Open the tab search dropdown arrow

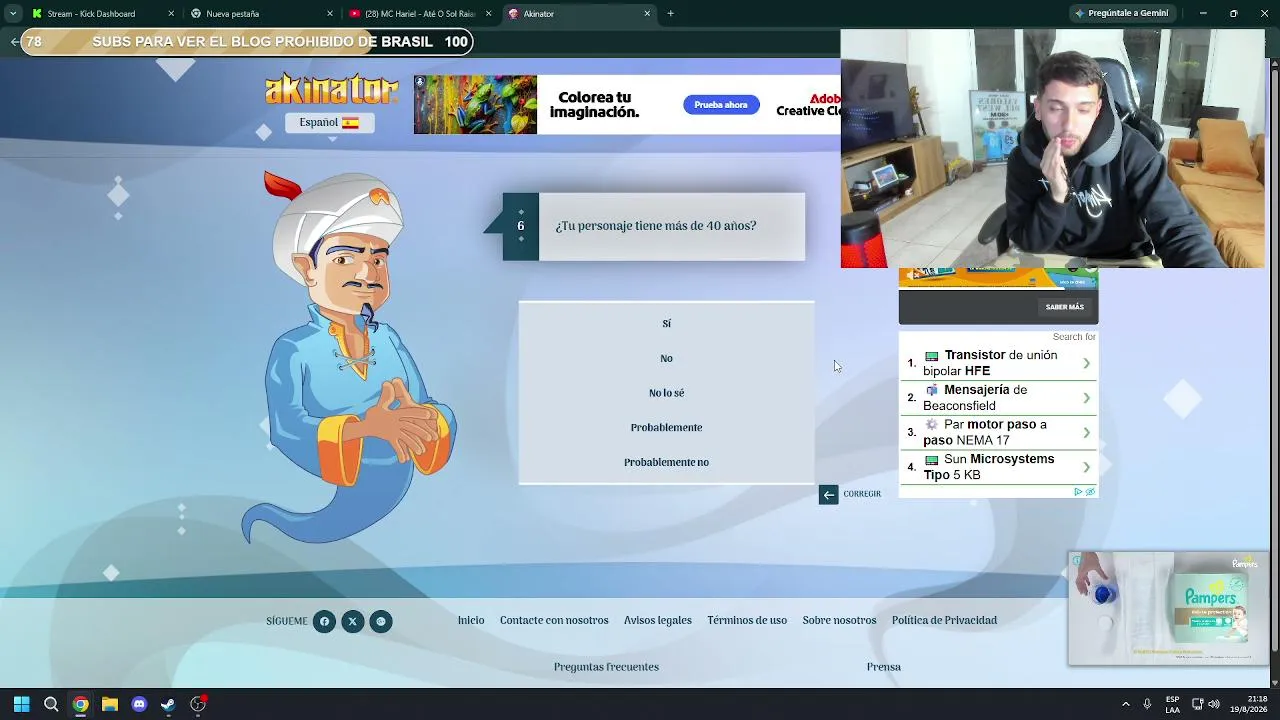pos(12,14)
